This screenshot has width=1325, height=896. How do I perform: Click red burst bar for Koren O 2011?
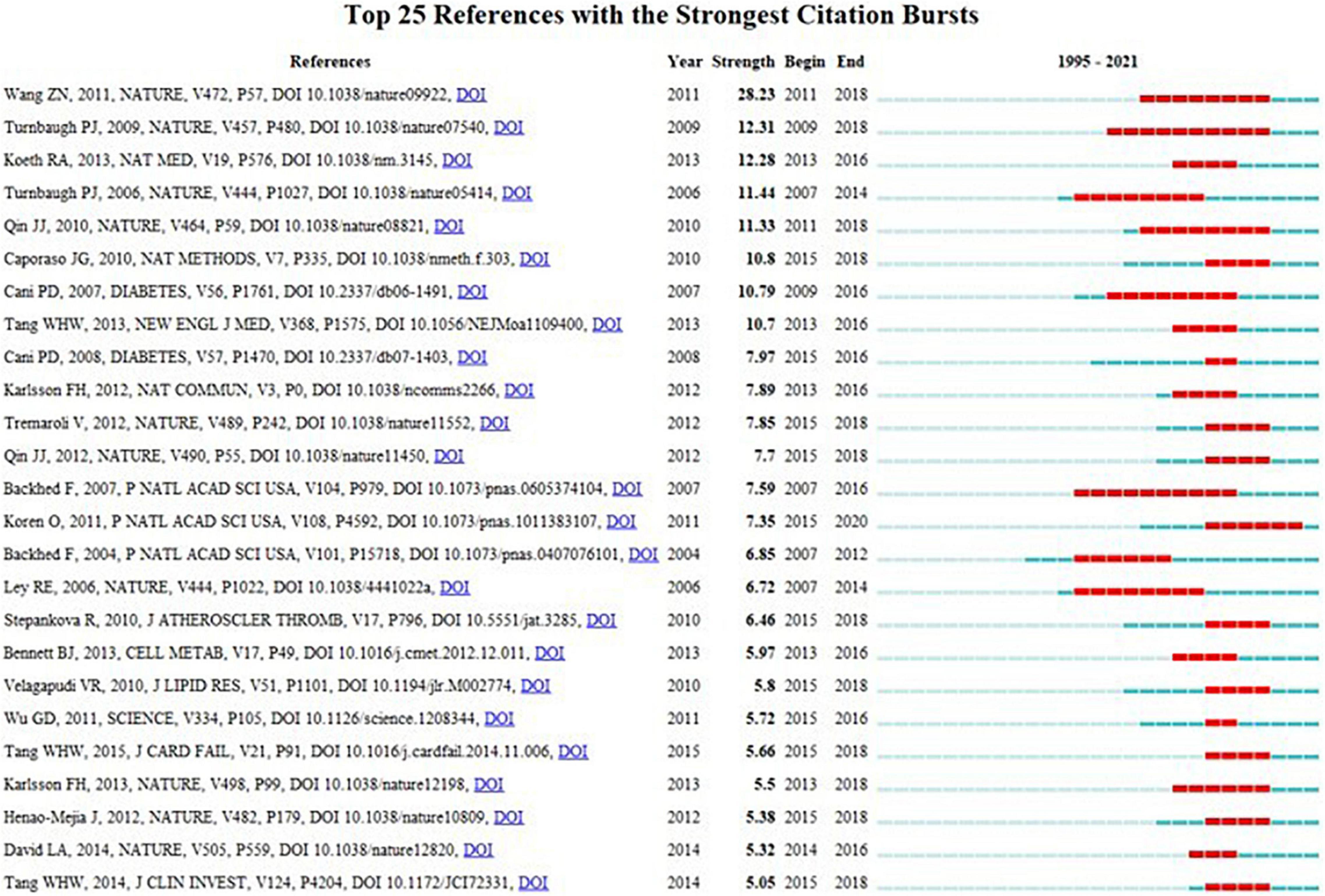point(1254,526)
